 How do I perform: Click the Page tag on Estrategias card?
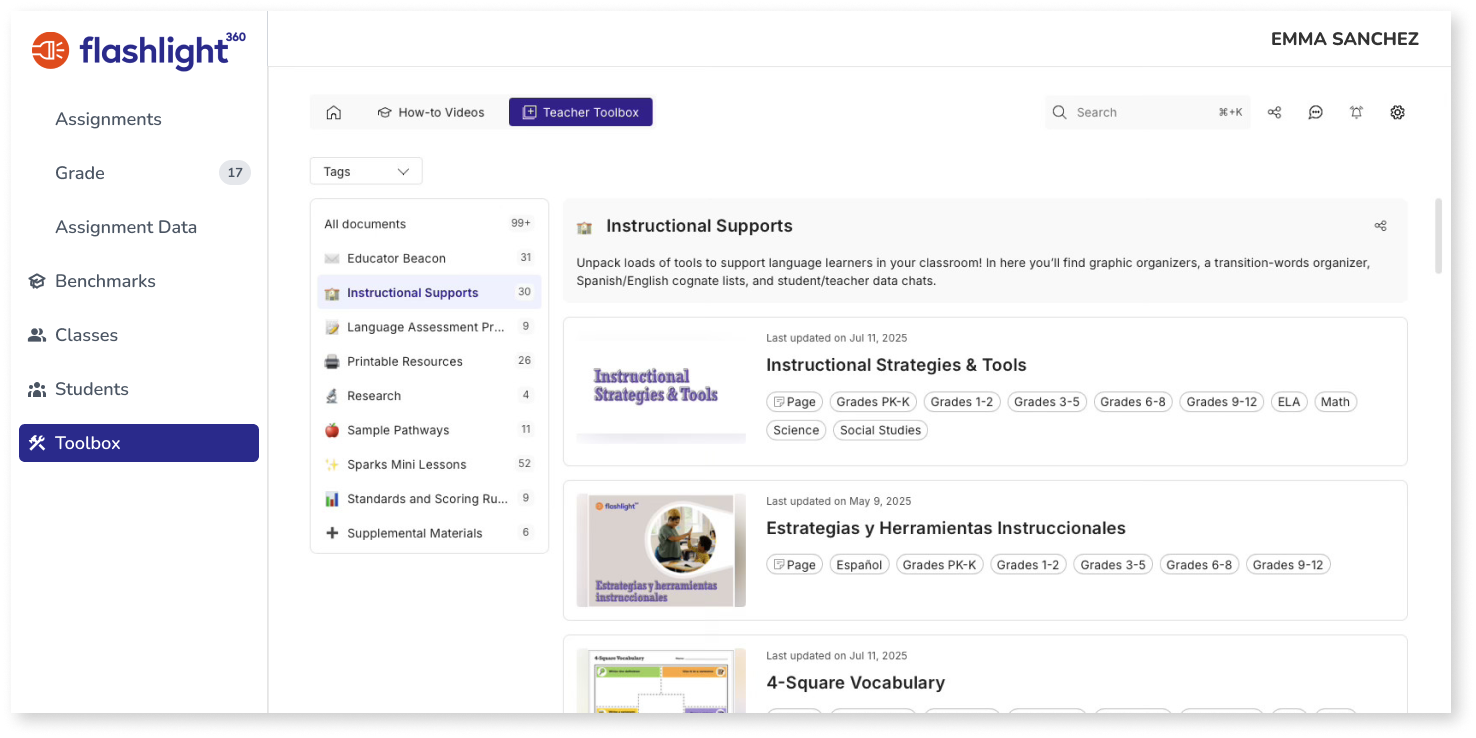[x=795, y=565]
